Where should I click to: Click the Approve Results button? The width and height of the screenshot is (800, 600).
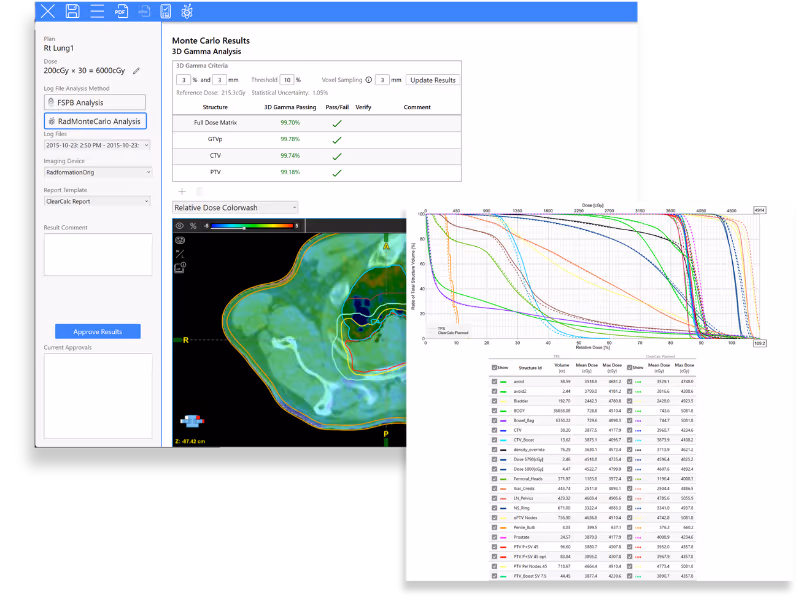pos(97,332)
